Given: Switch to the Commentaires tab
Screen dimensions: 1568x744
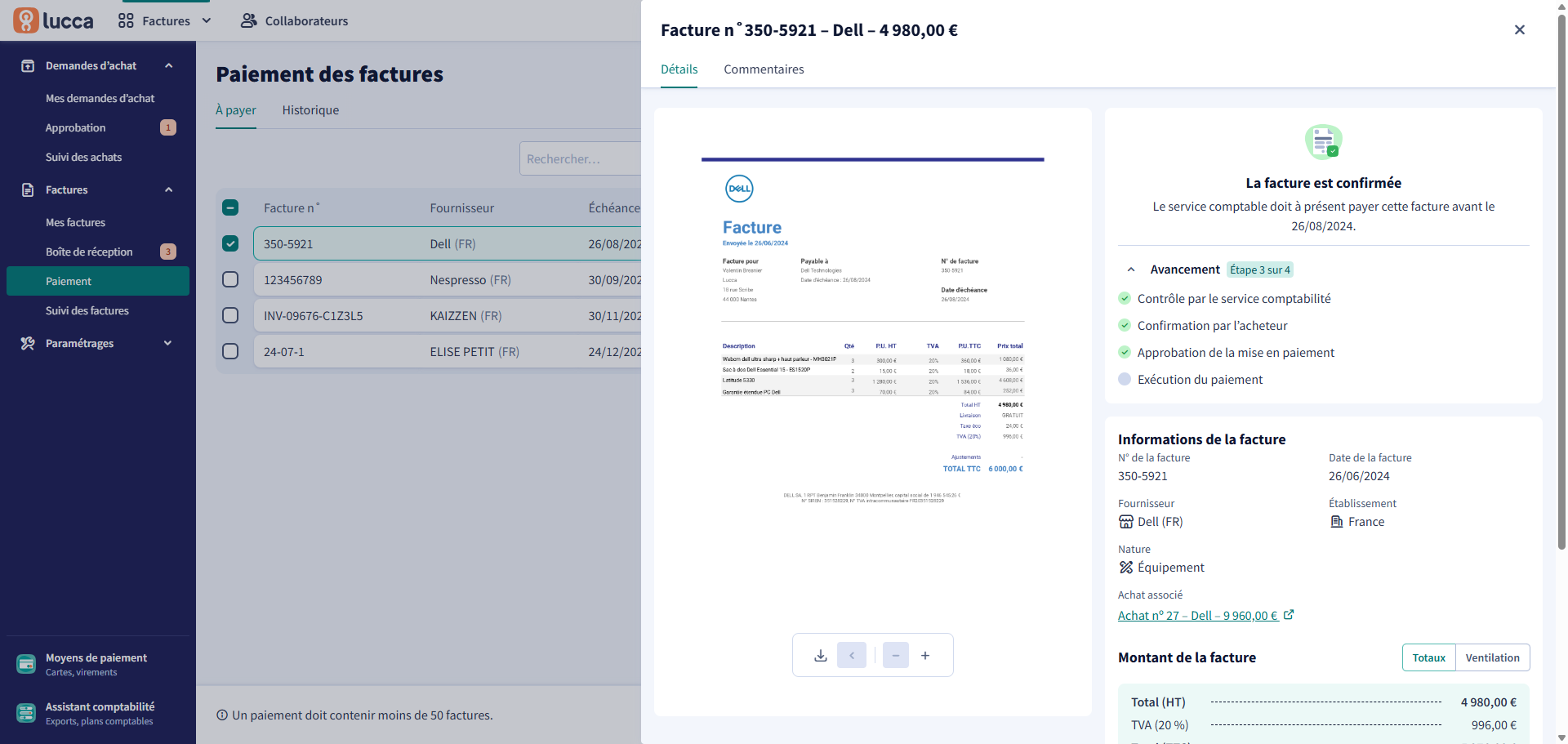Looking at the screenshot, I should 764,69.
